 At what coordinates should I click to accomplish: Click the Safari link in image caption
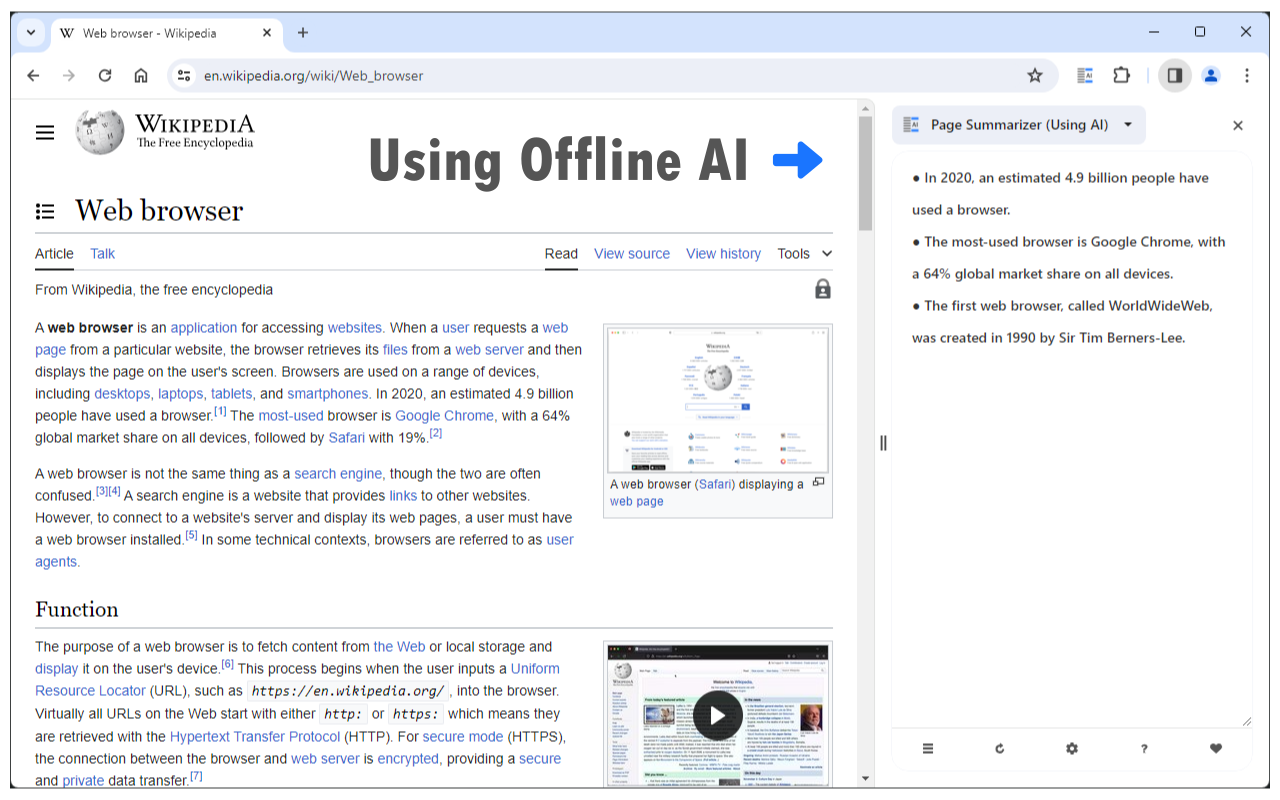coord(715,483)
